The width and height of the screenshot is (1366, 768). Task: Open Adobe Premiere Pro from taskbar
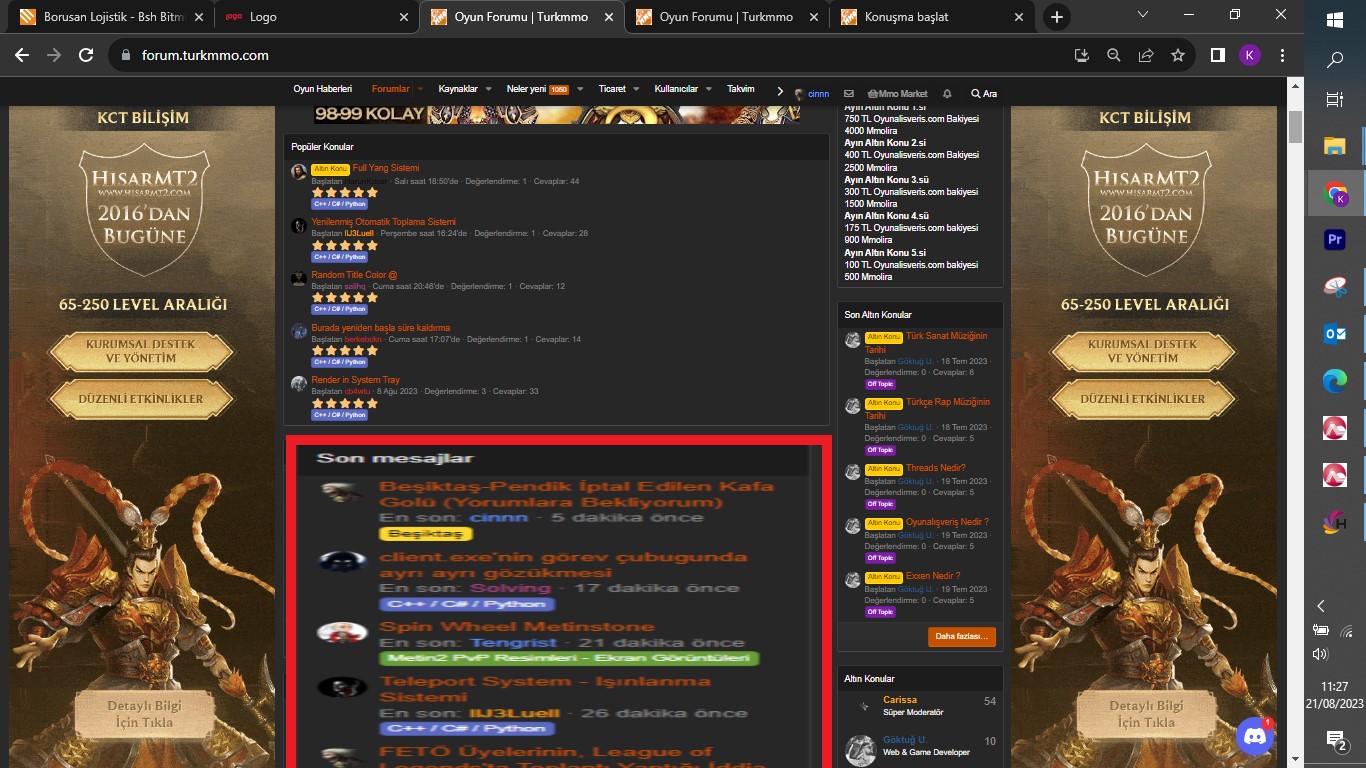(1335, 240)
